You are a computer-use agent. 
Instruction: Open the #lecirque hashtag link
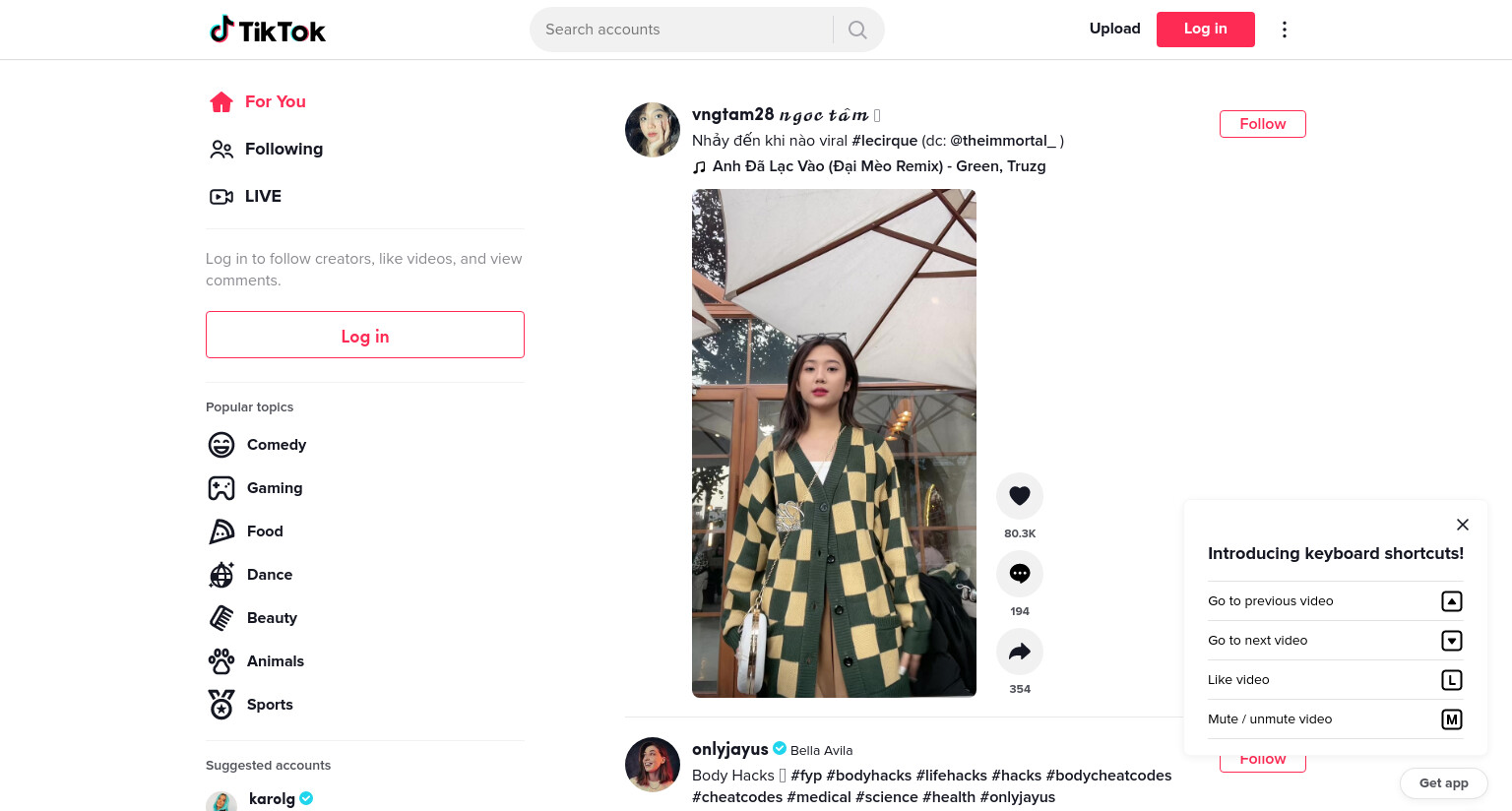point(884,141)
